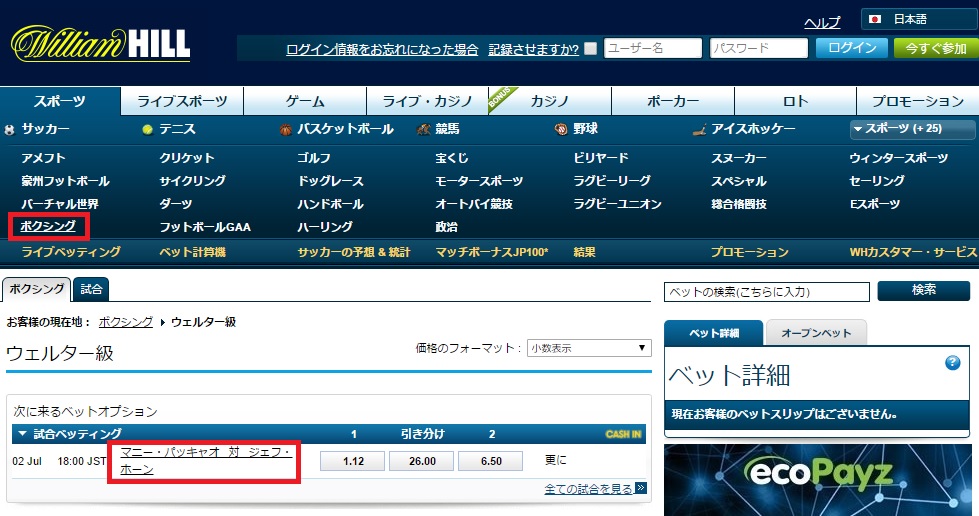Select the draw odds 26.00
The width and height of the screenshot is (979, 516).
(x=422, y=461)
